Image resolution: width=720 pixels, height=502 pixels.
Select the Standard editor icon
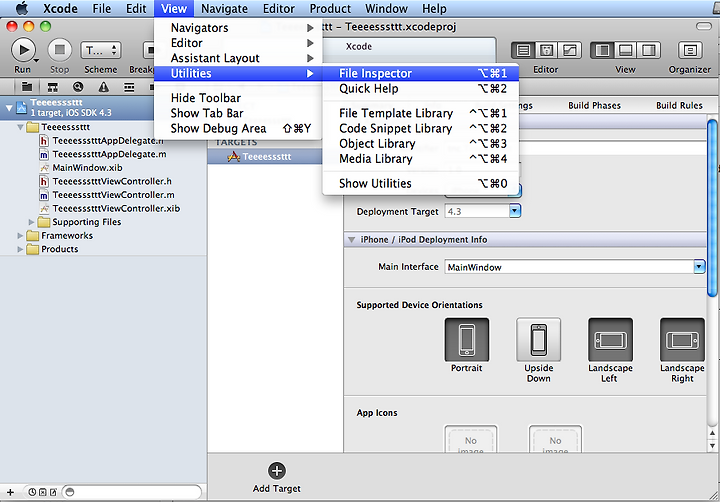[x=523, y=50]
